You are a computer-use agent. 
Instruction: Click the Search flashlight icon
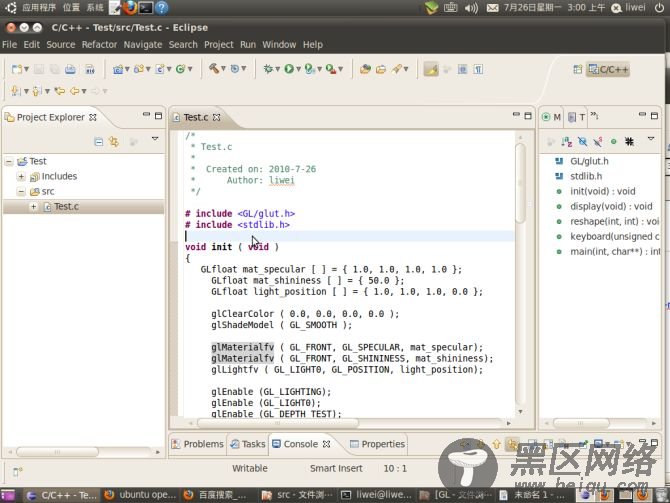(397, 69)
